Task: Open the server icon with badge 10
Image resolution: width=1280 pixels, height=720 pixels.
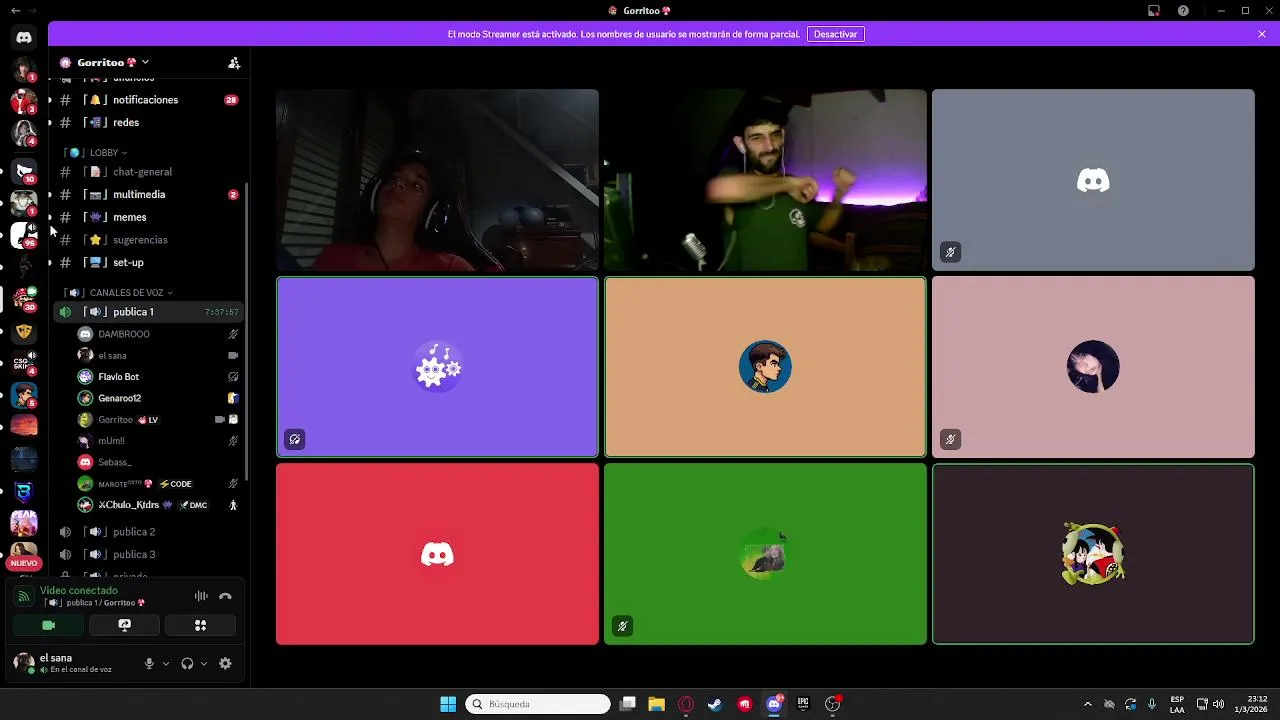Action: pos(24,171)
